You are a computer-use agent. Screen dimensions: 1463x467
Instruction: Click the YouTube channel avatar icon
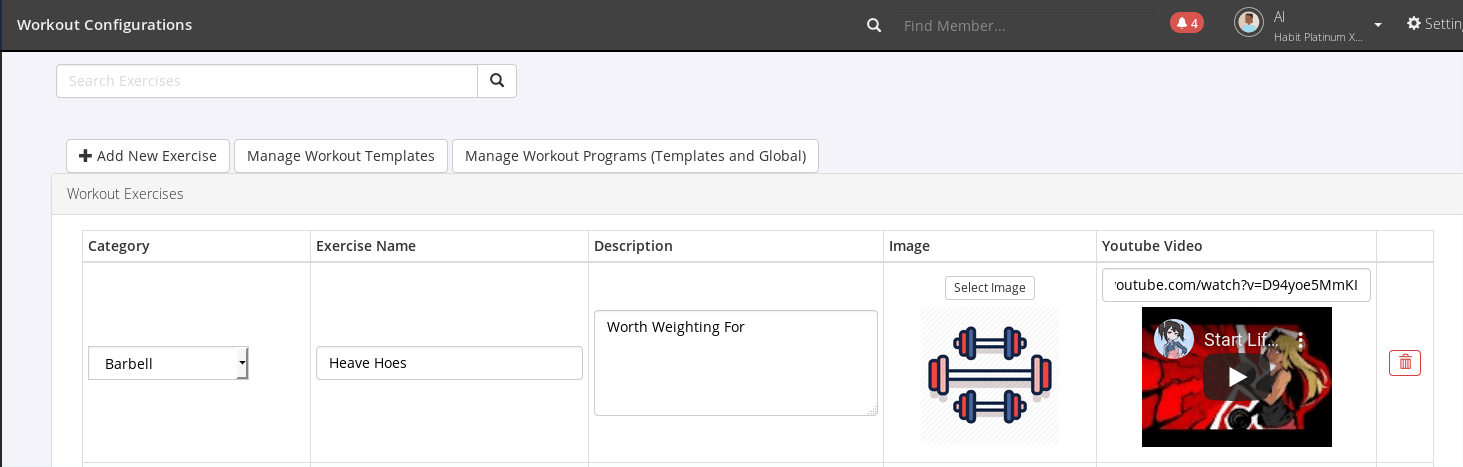pyautogui.click(x=1174, y=339)
